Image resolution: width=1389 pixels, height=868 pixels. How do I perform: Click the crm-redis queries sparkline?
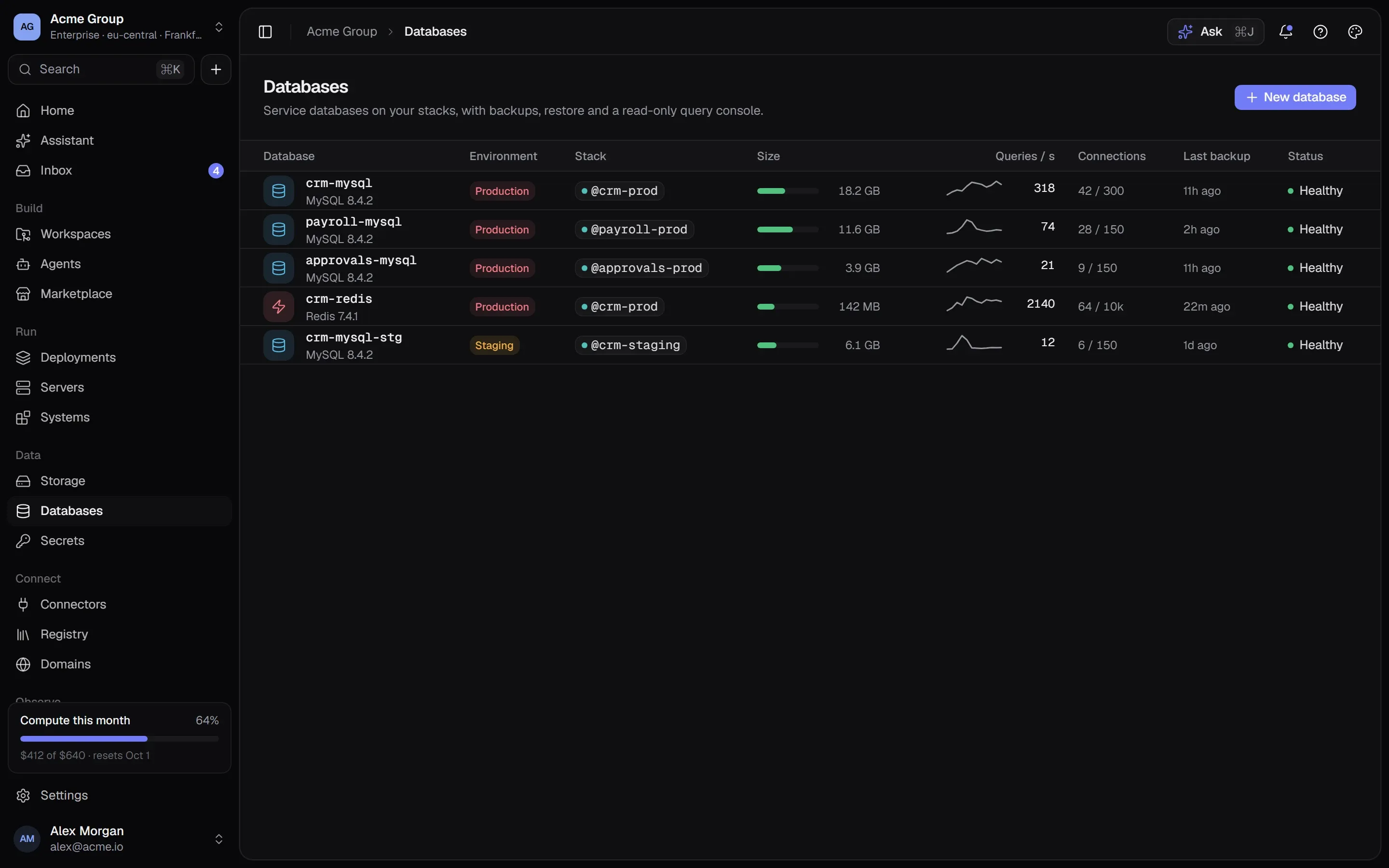974,304
